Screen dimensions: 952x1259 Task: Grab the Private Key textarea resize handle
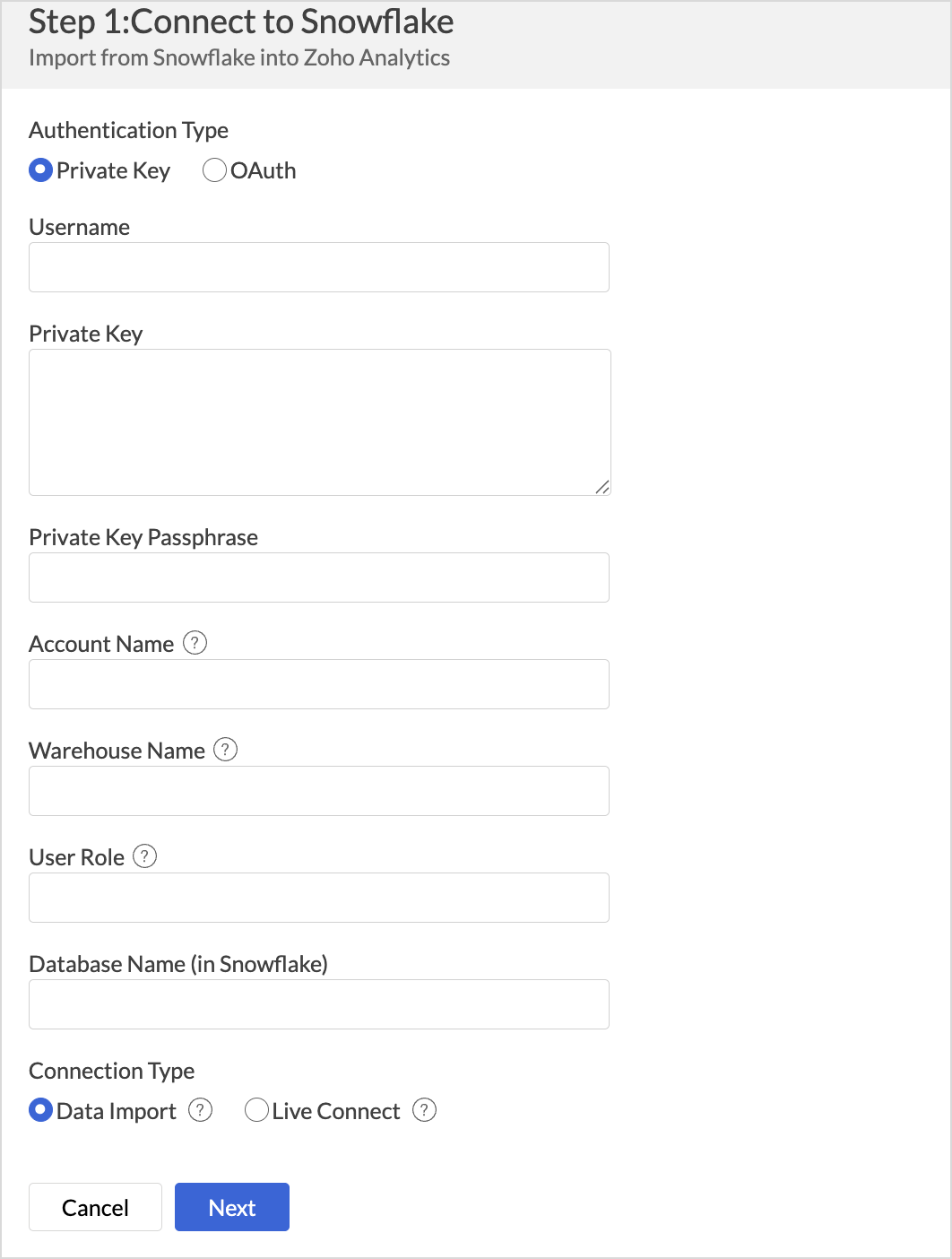(x=602, y=487)
